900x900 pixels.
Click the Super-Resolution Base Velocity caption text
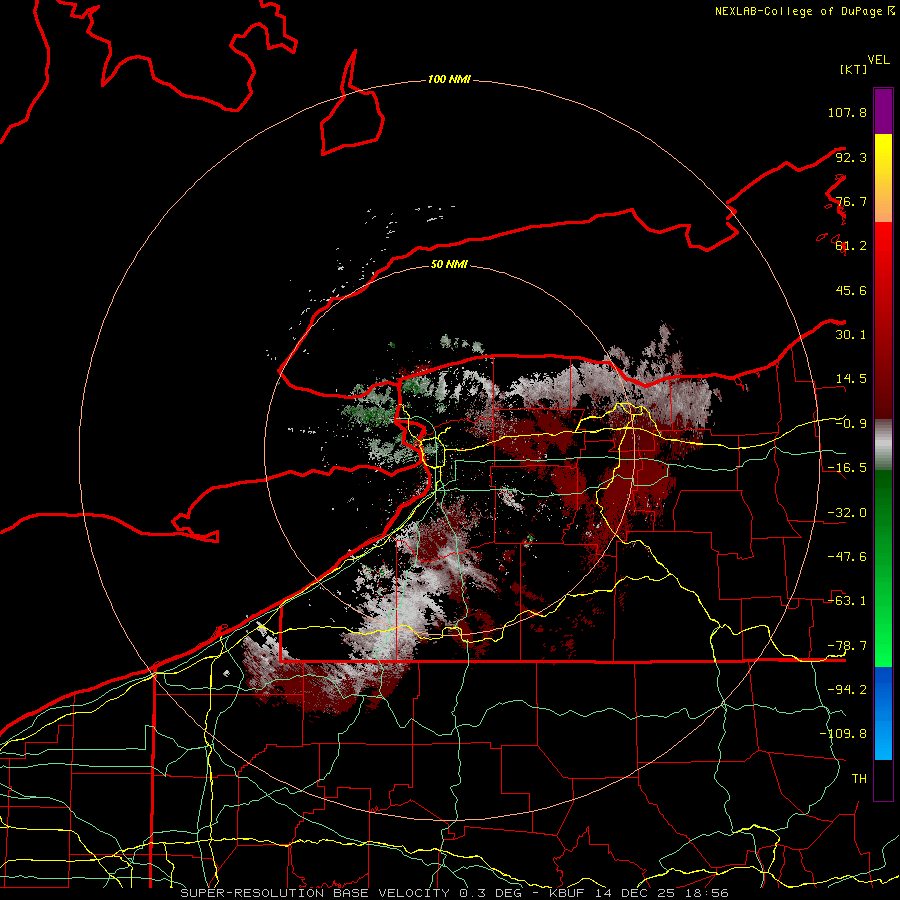pos(455,893)
